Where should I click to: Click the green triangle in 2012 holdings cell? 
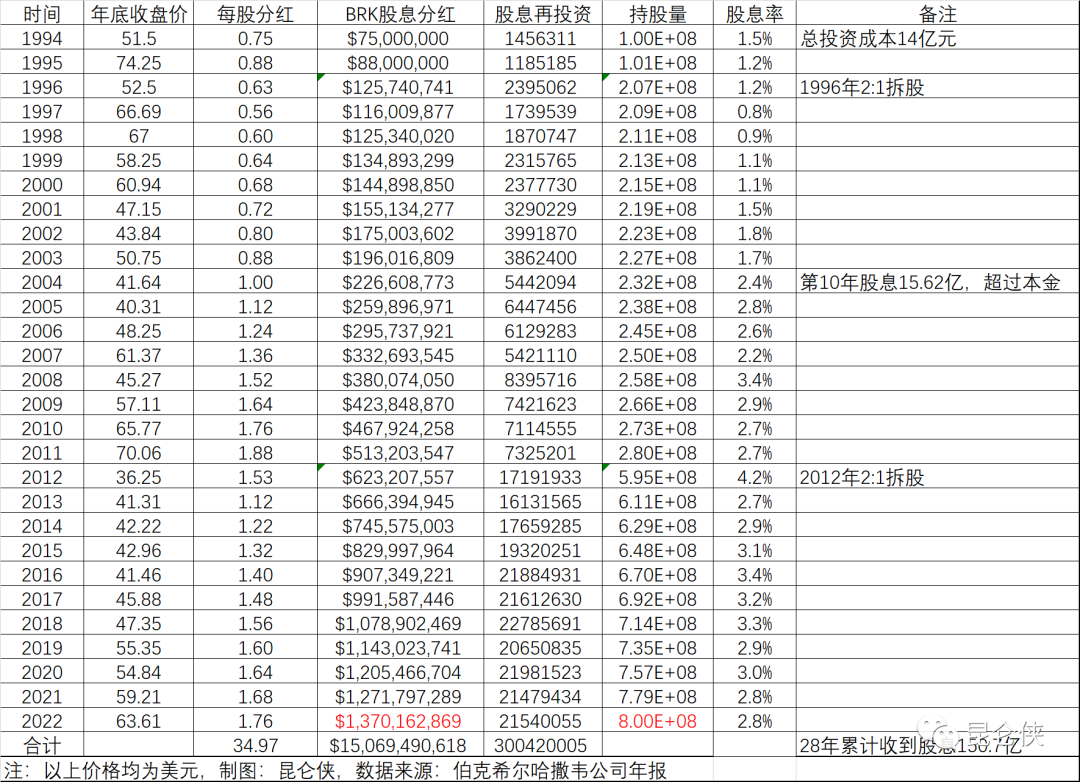[606, 468]
